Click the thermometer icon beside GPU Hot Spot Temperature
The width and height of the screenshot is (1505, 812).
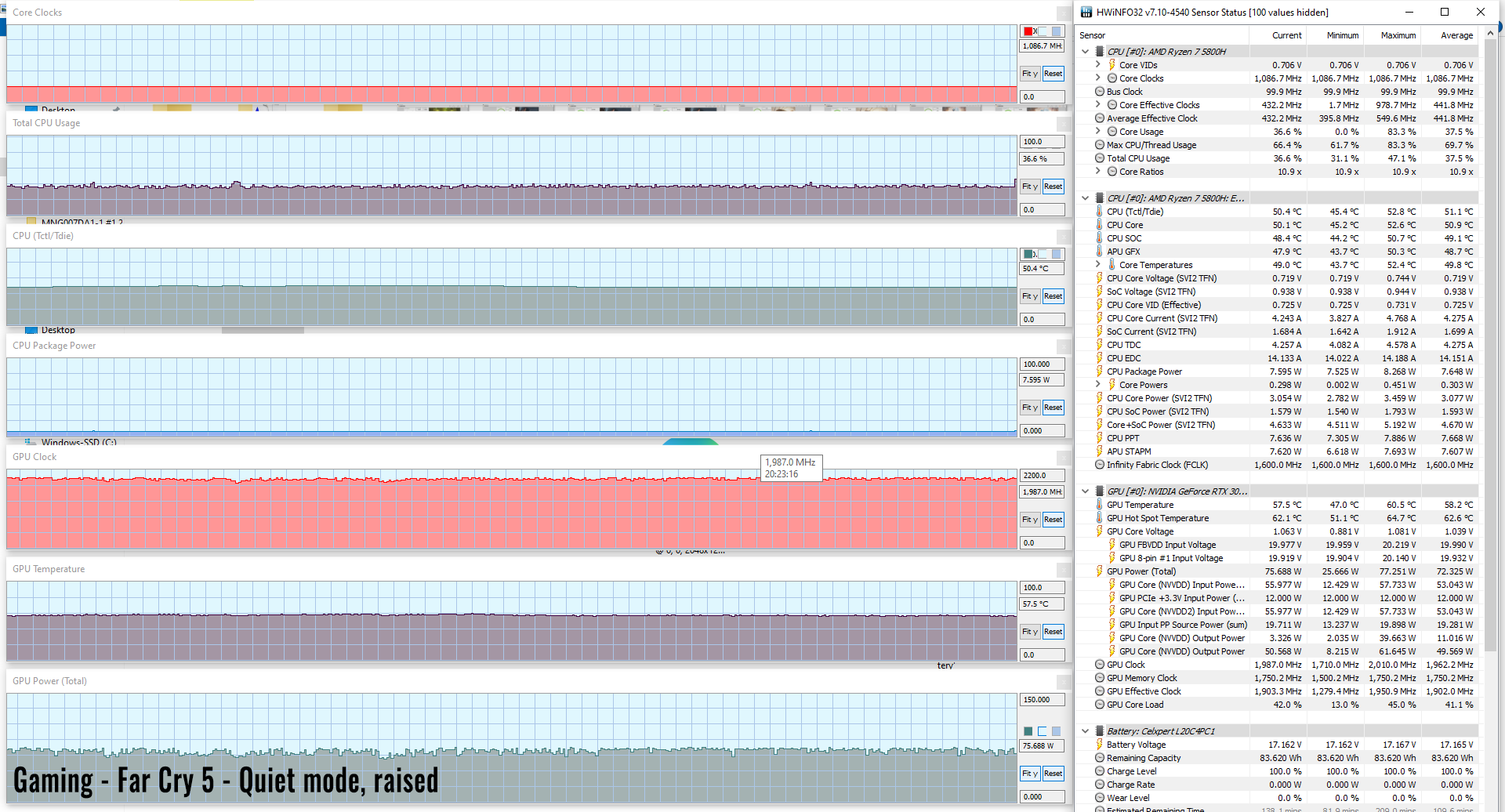coord(1100,518)
